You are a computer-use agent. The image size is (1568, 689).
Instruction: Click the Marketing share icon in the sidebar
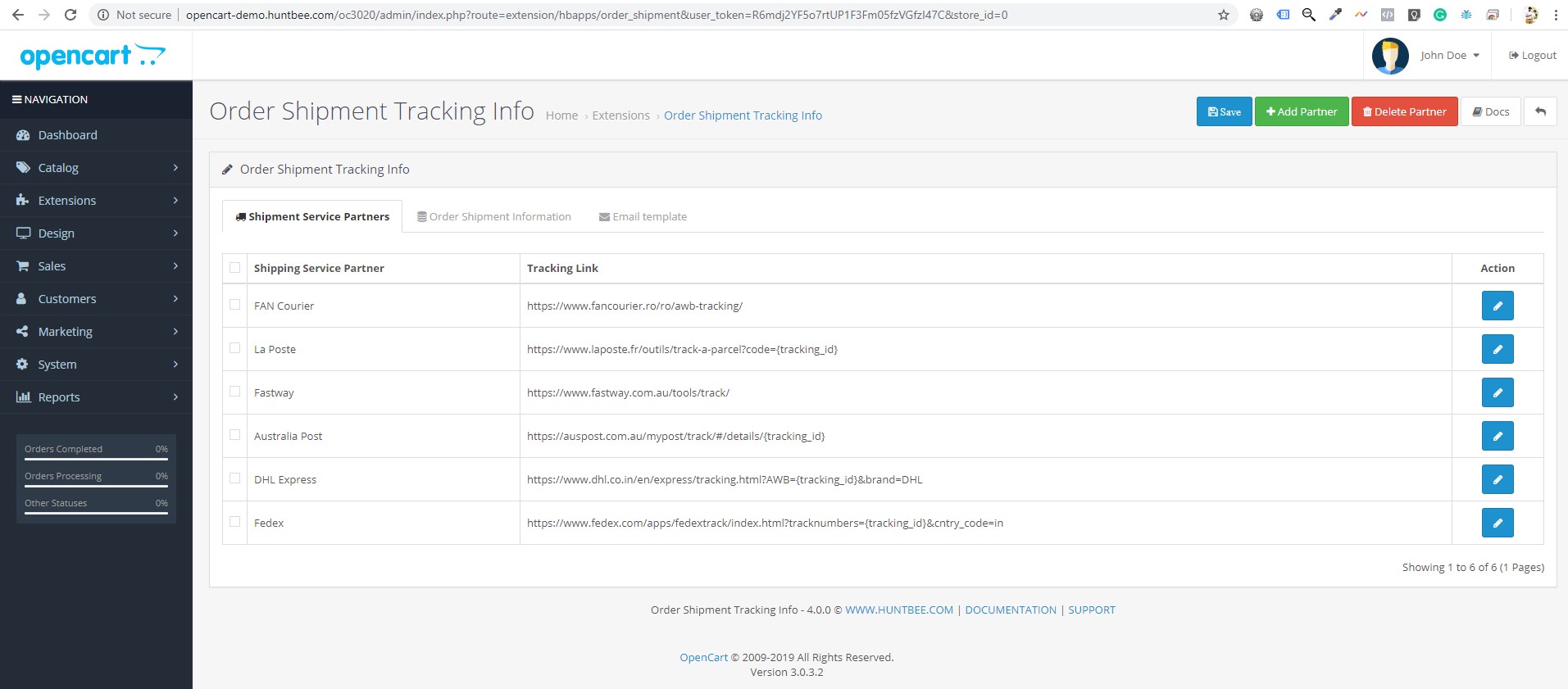click(x=23, y=332)
